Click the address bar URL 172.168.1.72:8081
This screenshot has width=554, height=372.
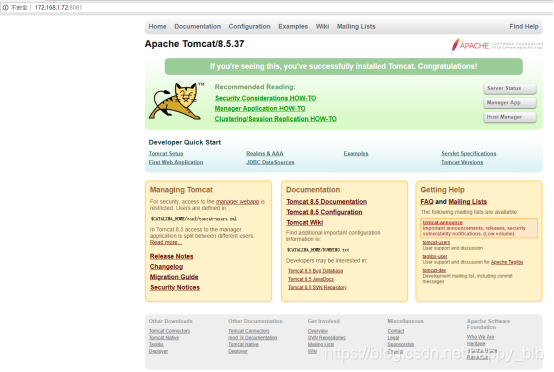pos(58,7)
